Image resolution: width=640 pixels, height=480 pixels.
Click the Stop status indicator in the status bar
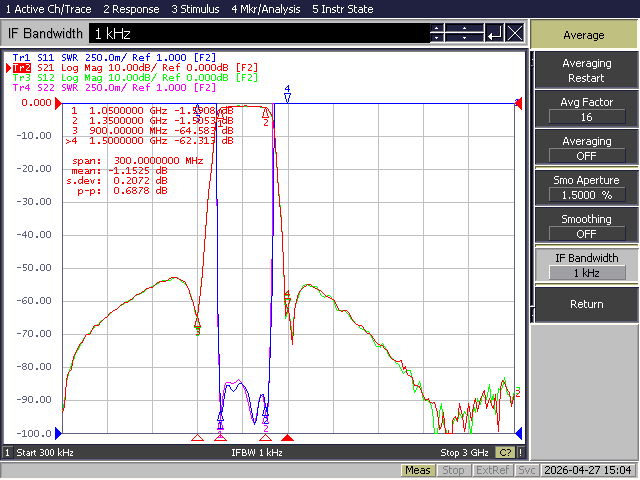click(453, 470)
